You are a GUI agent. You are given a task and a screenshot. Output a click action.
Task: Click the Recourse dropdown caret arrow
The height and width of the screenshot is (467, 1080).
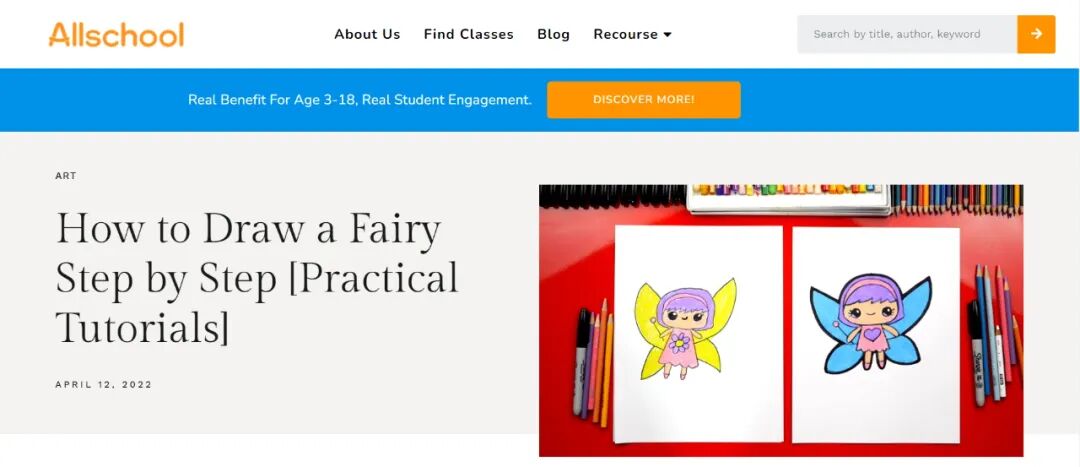(668, 35)
